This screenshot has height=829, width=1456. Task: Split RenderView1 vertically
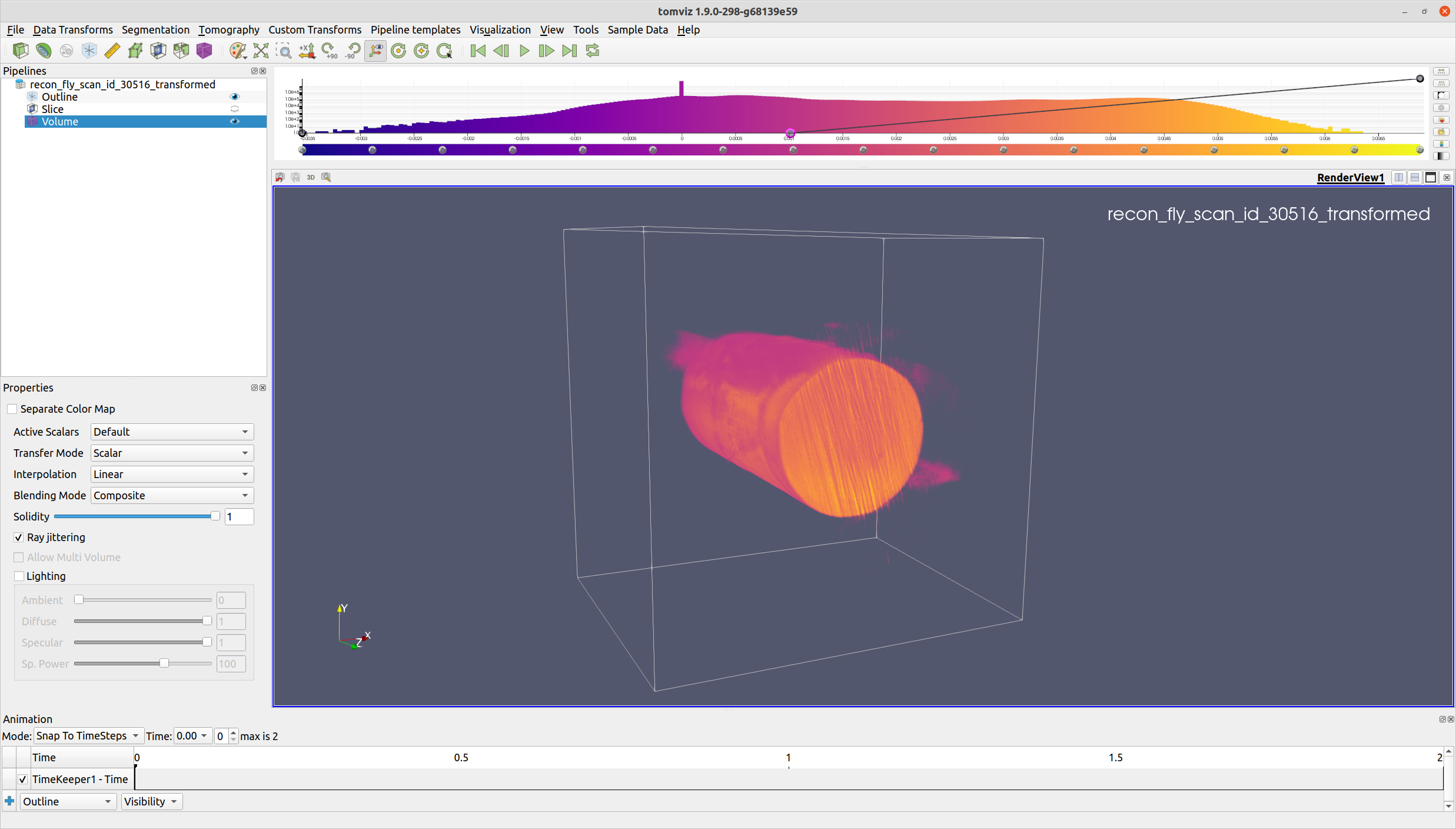[1415, 177]
